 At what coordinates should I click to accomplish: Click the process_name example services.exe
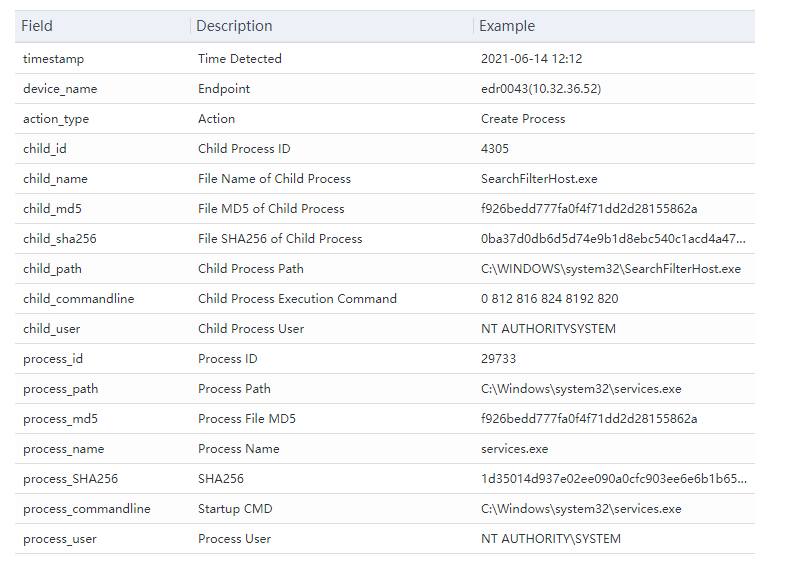click(514, 449)
